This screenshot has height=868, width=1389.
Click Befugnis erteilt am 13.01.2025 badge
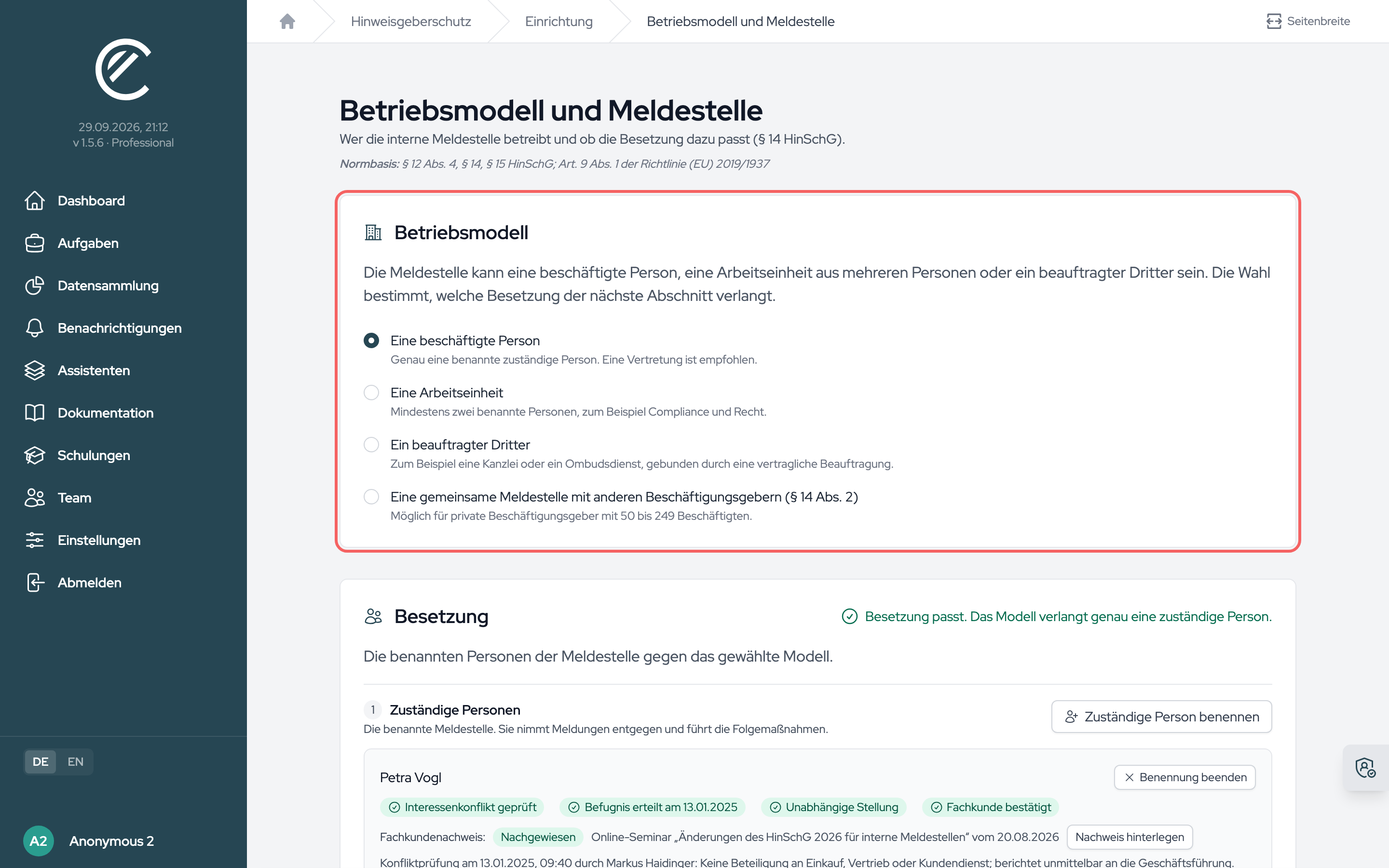(653, 807)
